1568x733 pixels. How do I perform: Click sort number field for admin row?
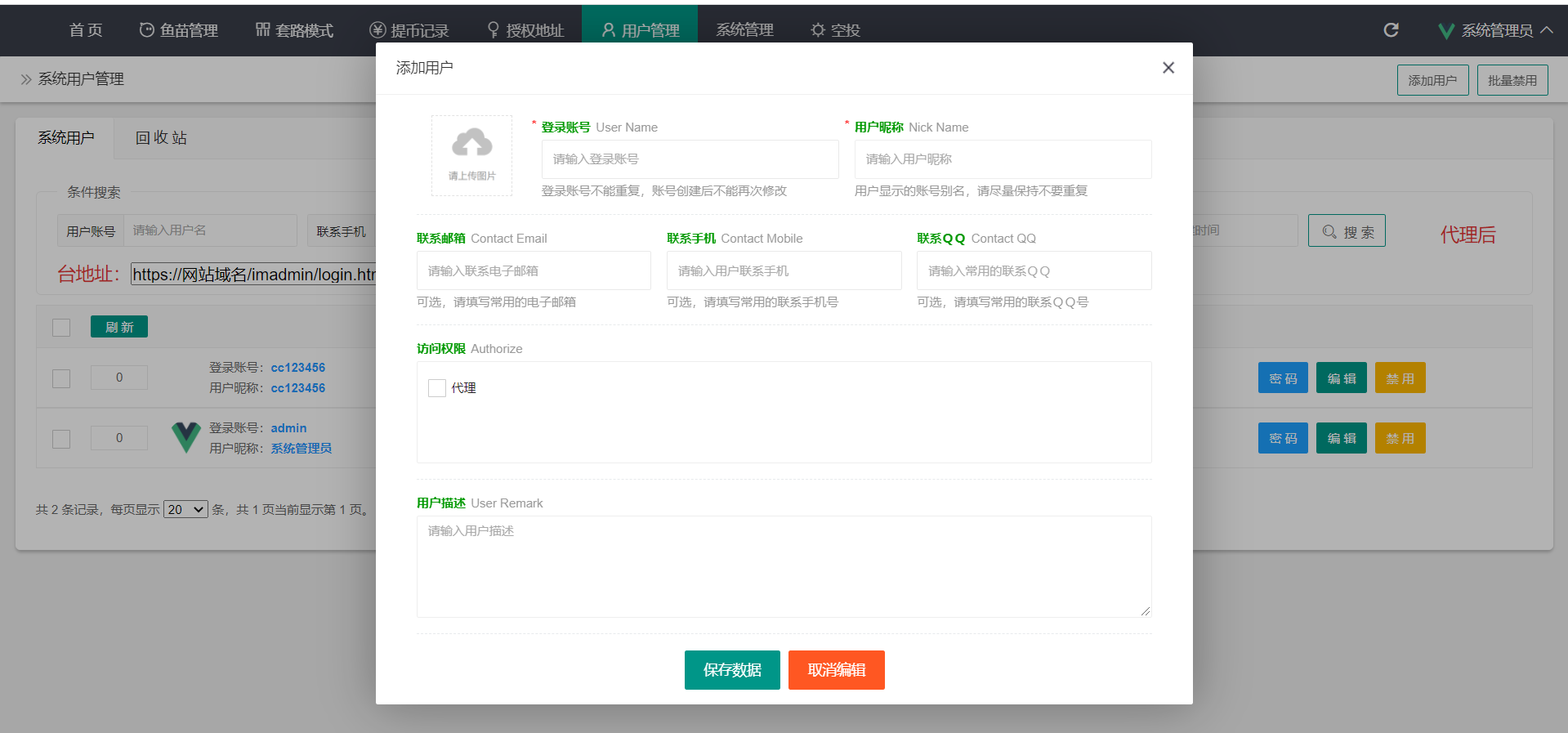pos(119,438)
